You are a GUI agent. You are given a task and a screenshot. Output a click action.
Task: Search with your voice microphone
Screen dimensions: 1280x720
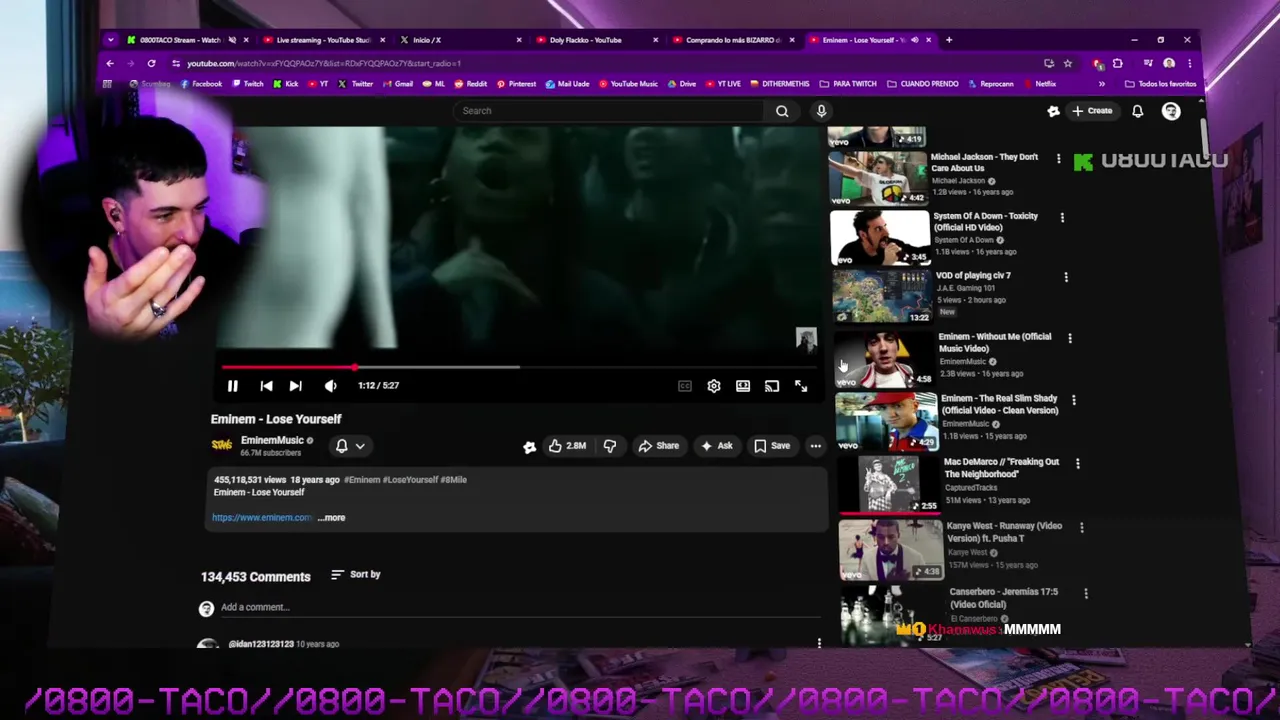(821, 111)
